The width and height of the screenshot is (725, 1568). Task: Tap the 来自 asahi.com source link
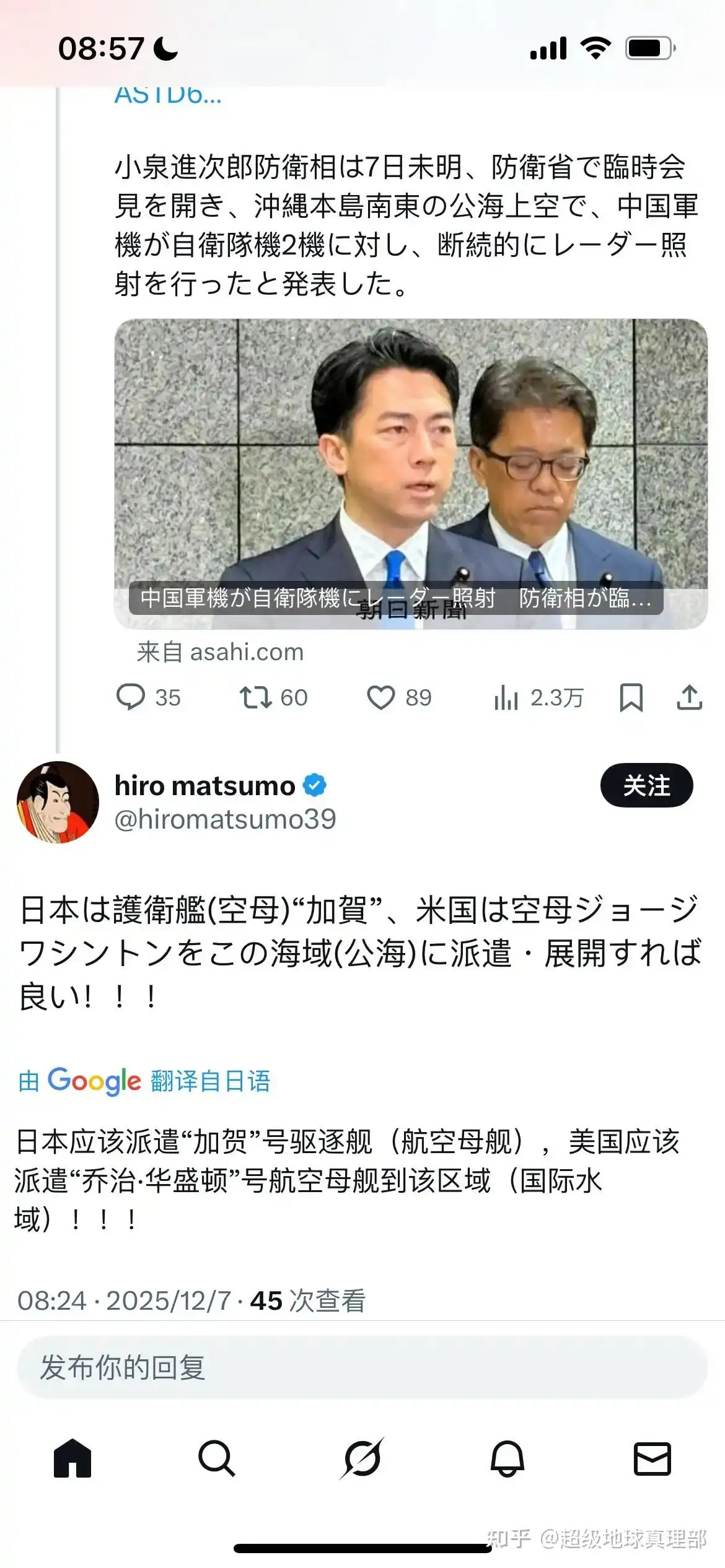(x=220, y=652)
